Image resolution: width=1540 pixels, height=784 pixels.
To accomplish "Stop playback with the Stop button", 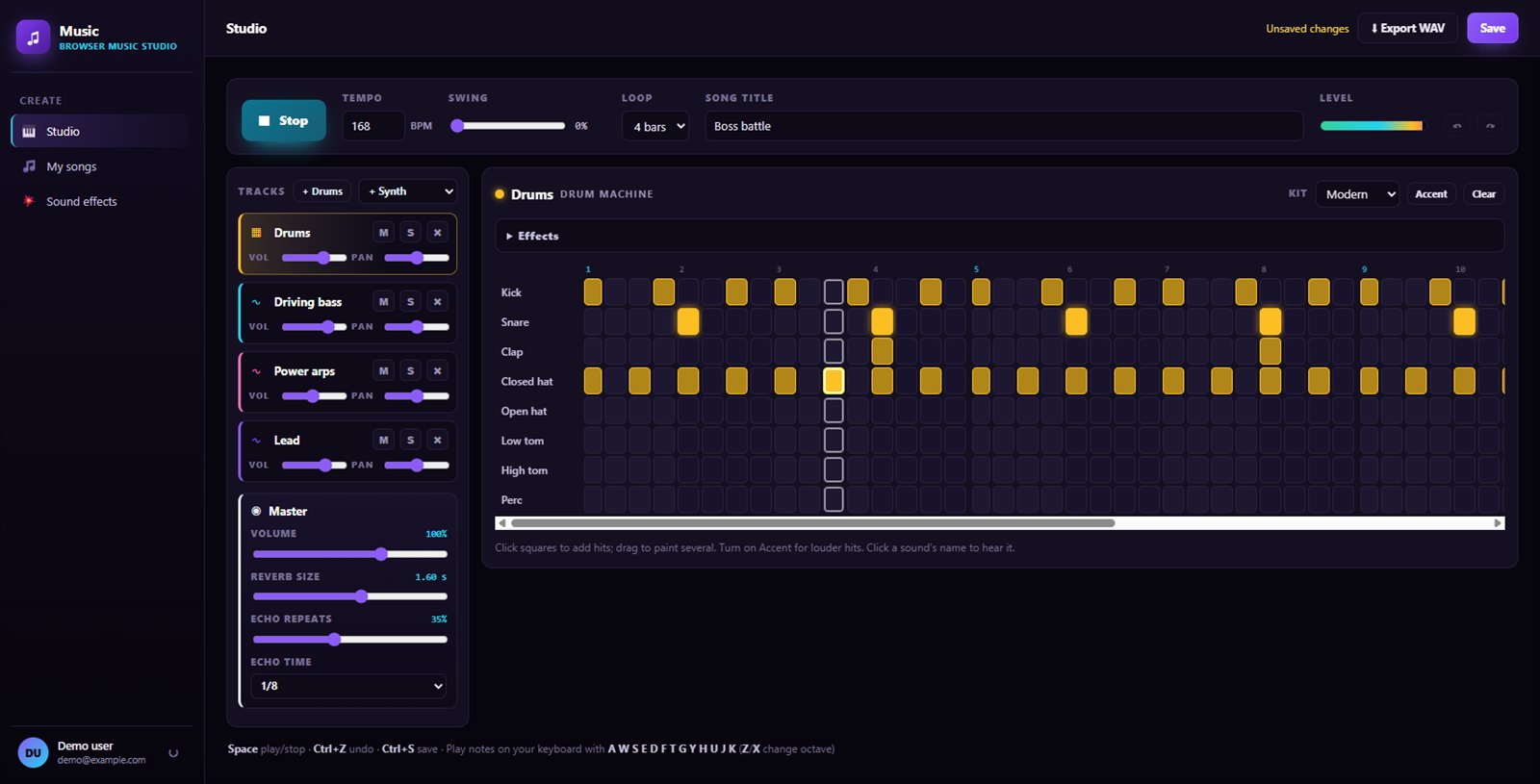I will (x=284, y=120).
